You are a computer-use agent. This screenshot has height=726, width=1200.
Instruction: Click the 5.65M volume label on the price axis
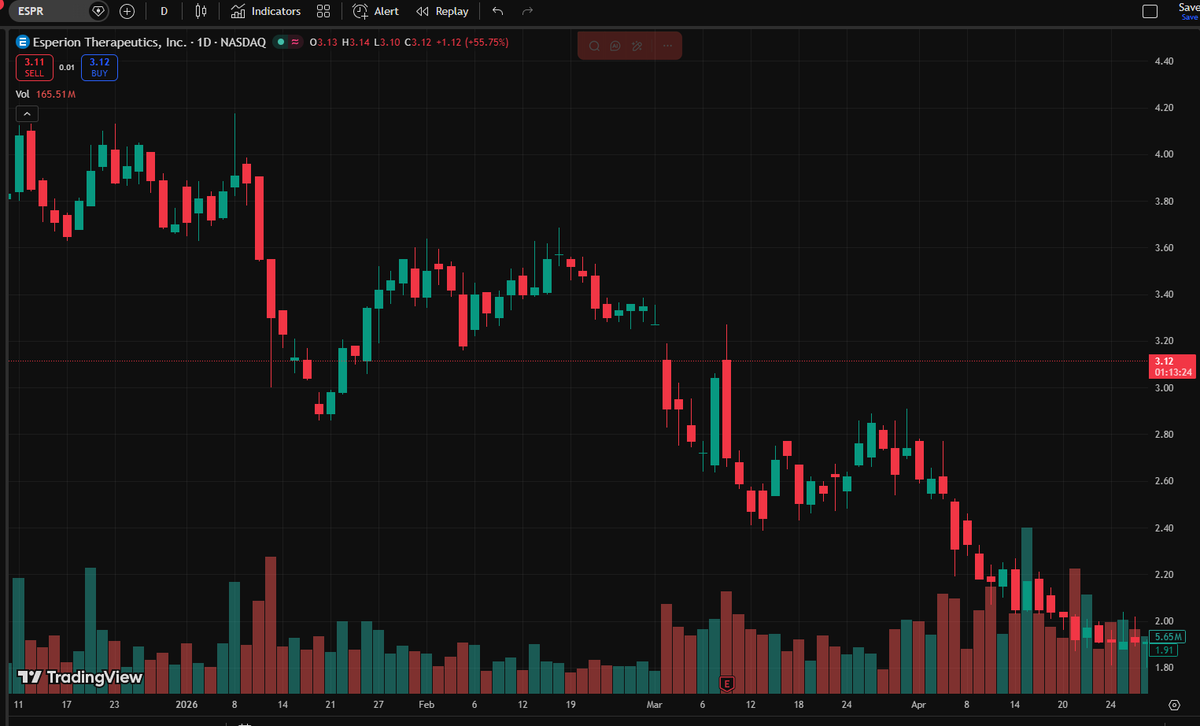tap(1168, 637)
